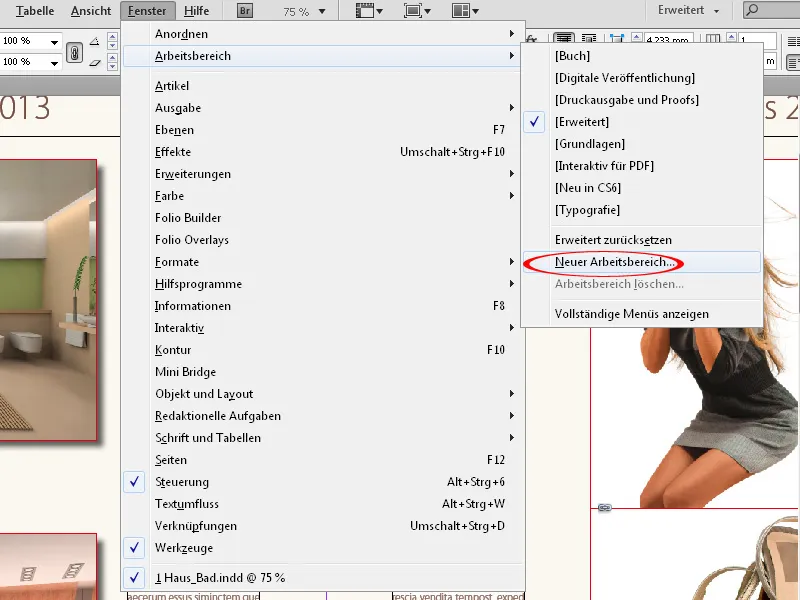Select the checked [Erweitert] workspace
800x600 pixels.
pos(642,121)
